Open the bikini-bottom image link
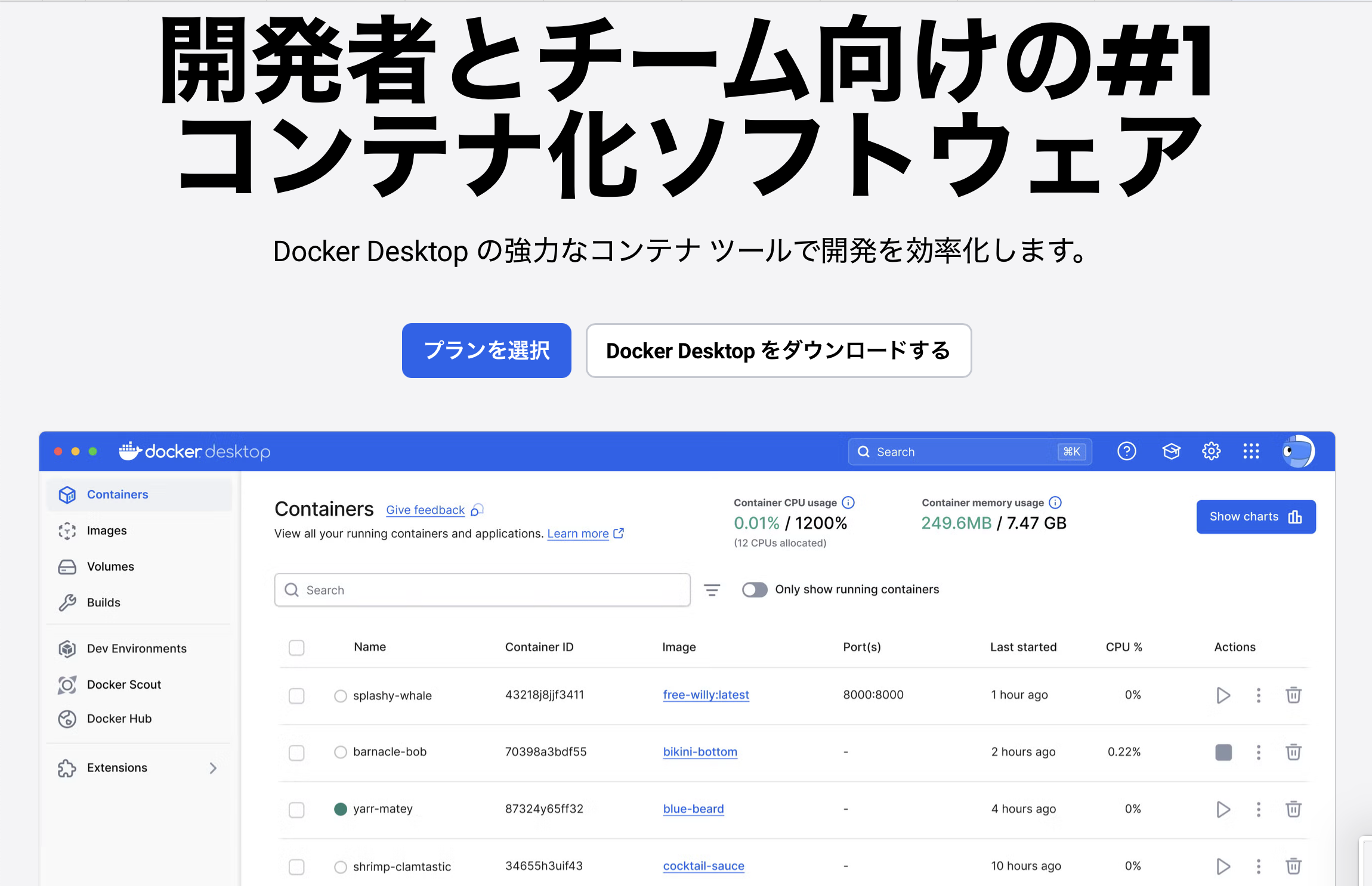The image size is (1372, 886). (700, 752)
